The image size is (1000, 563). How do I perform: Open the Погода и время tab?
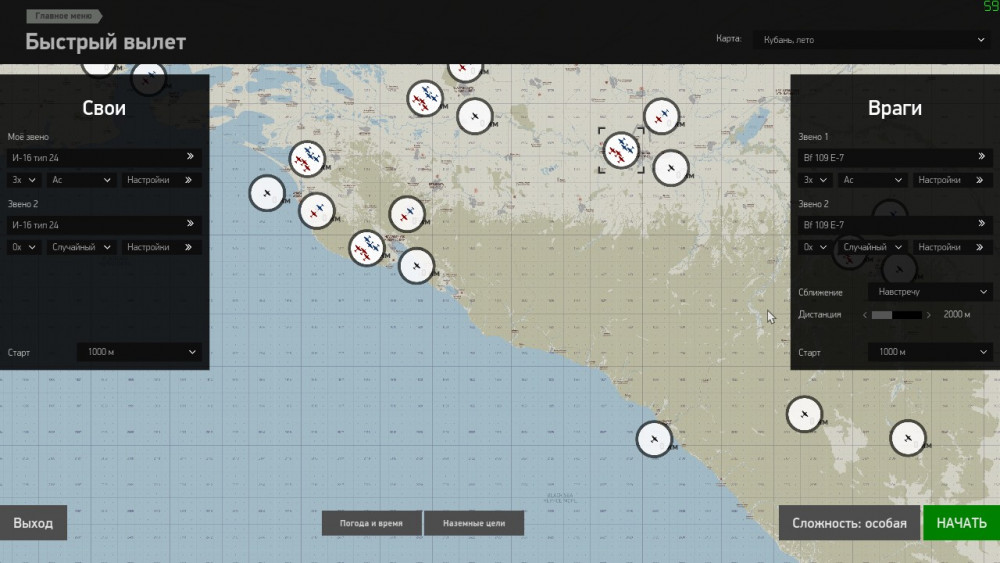(371, 523)
